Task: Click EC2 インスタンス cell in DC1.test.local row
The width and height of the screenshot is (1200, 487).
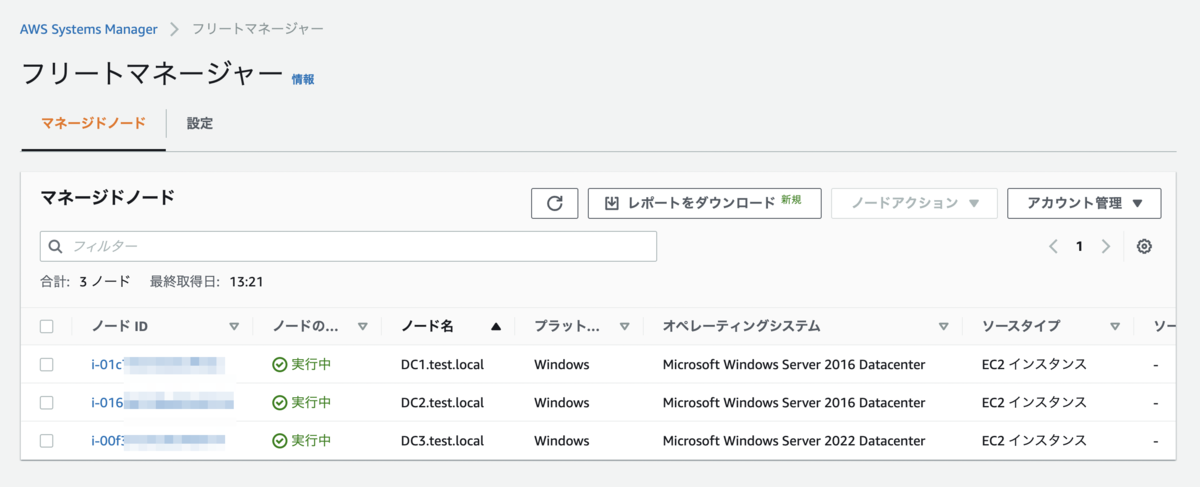Action: (x=1034, y=364)
